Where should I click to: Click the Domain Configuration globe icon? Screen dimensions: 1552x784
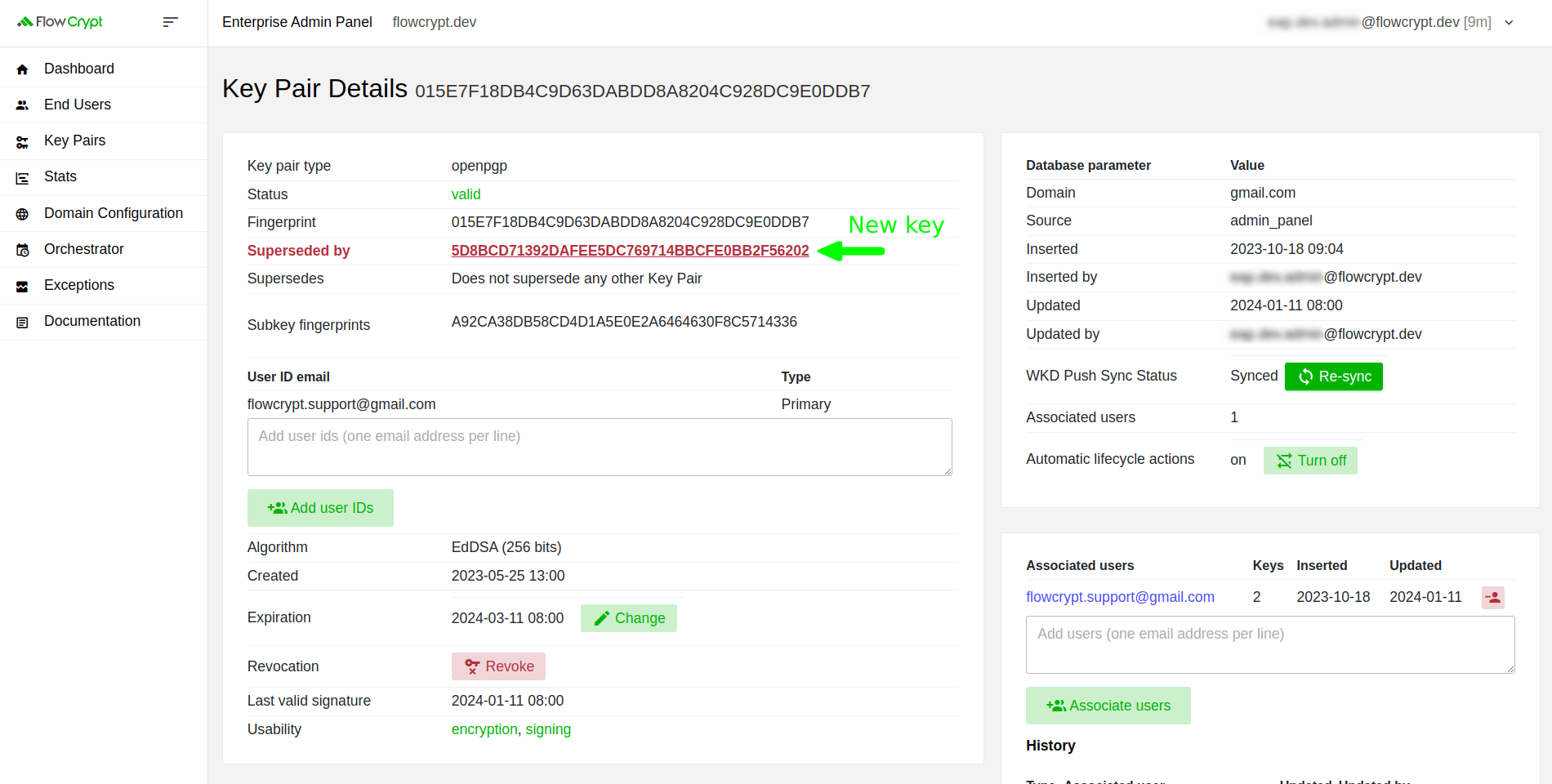(22, 214)
